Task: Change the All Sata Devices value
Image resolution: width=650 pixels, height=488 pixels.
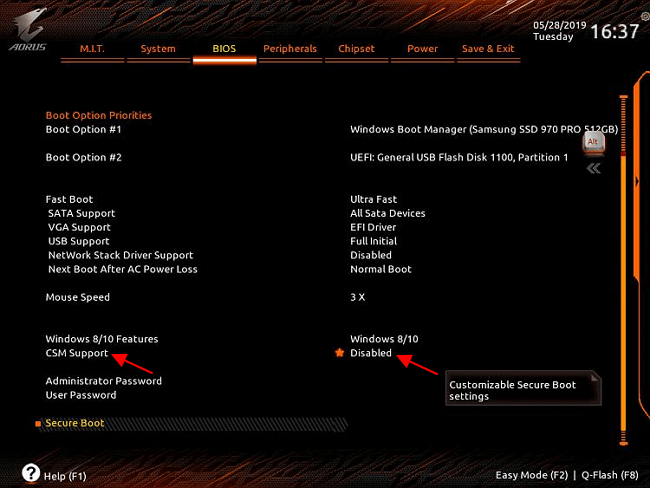Action: [x=388, y=214]
